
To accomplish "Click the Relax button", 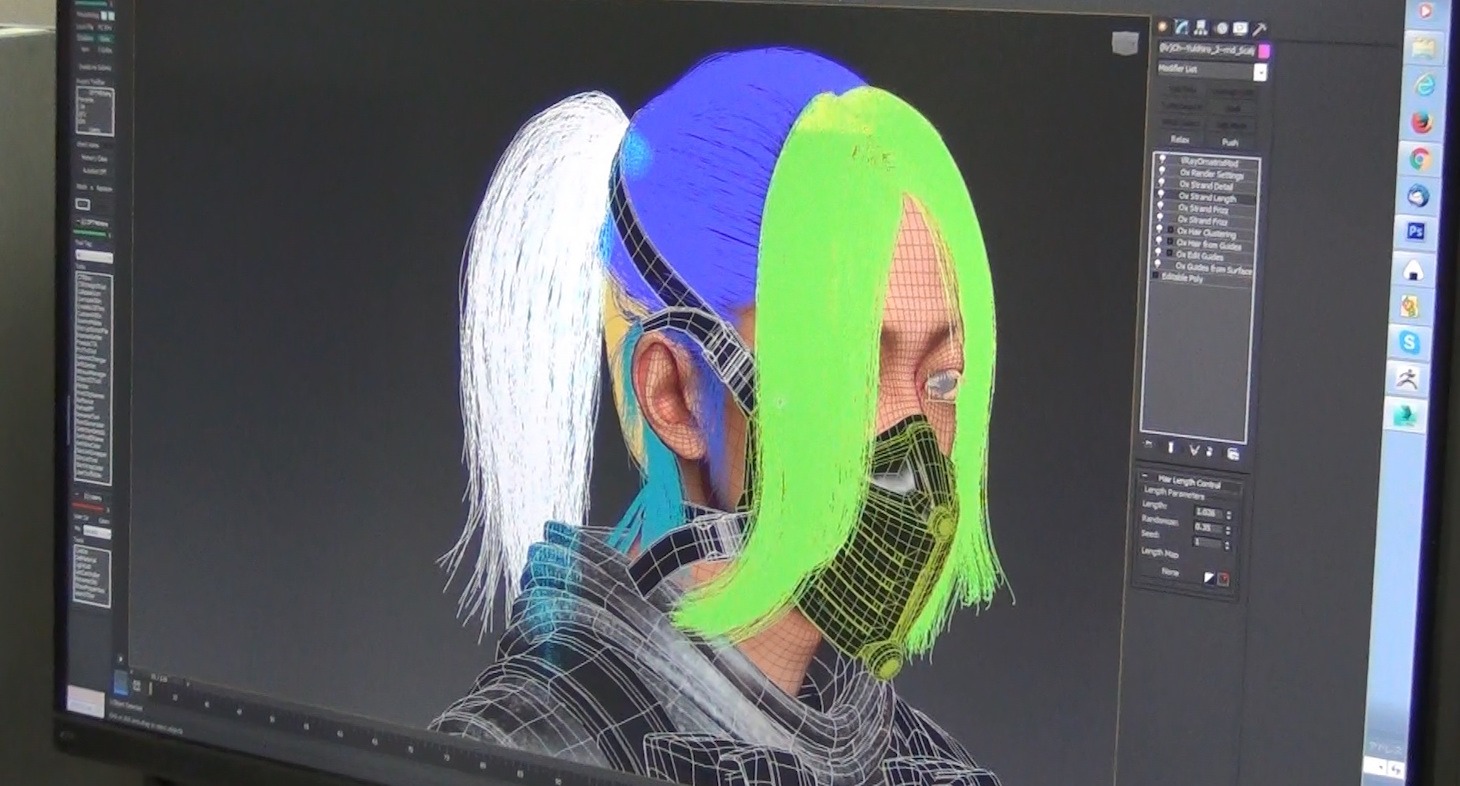I will pos(1180,141).
